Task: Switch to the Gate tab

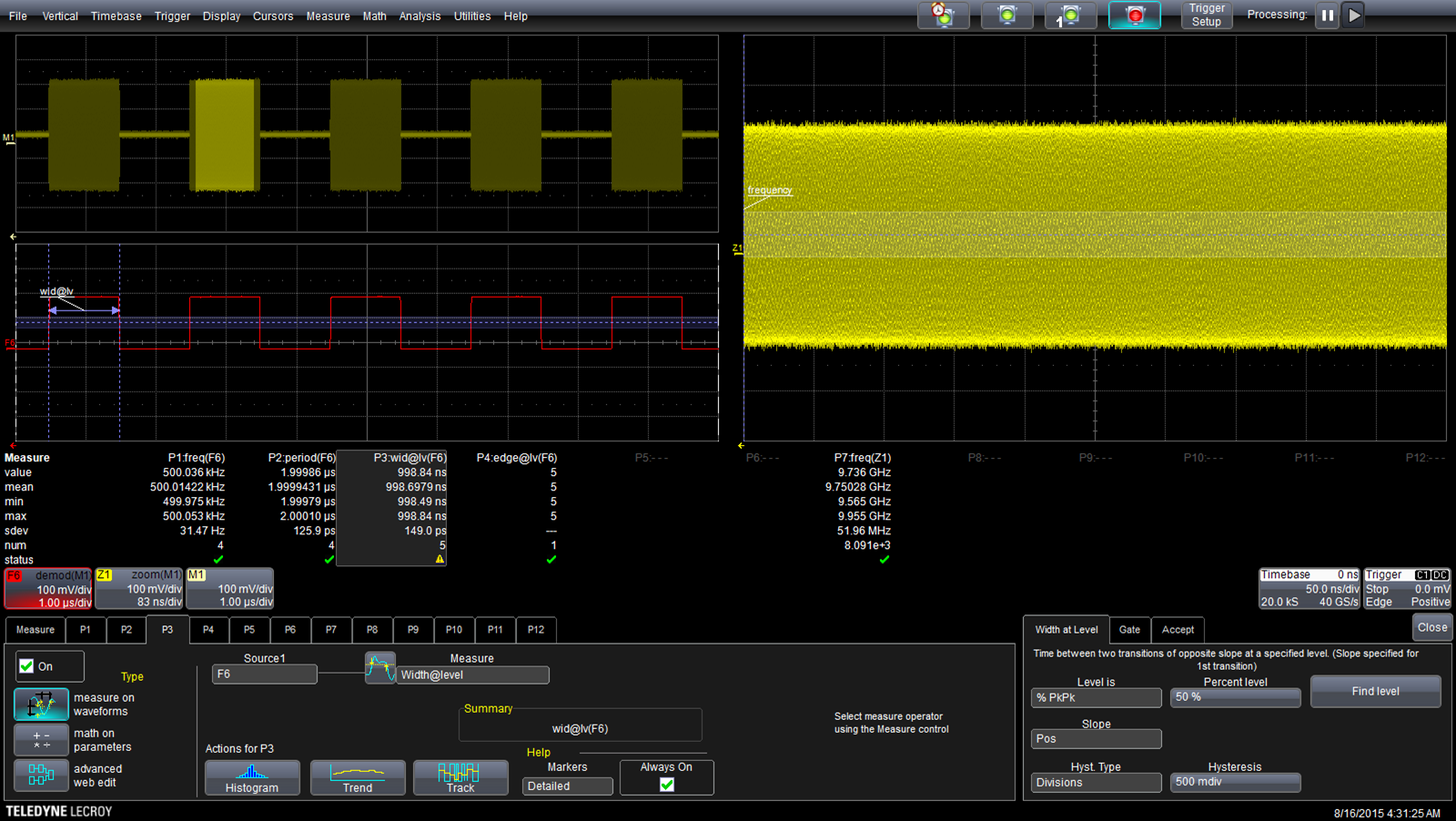Action: pos(1129,630)
